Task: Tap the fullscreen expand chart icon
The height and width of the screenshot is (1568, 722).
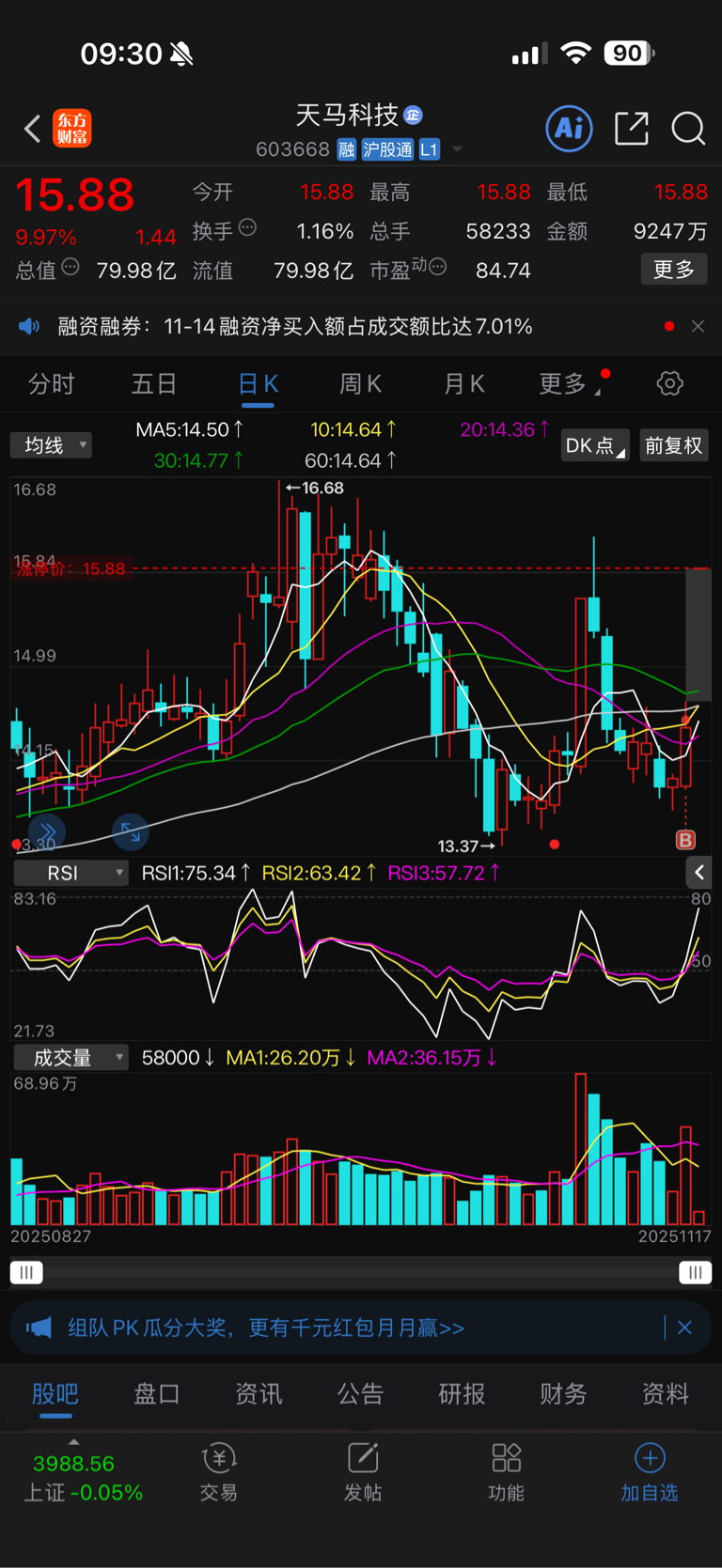Action: pyautogui.click(x=130, y=832)
